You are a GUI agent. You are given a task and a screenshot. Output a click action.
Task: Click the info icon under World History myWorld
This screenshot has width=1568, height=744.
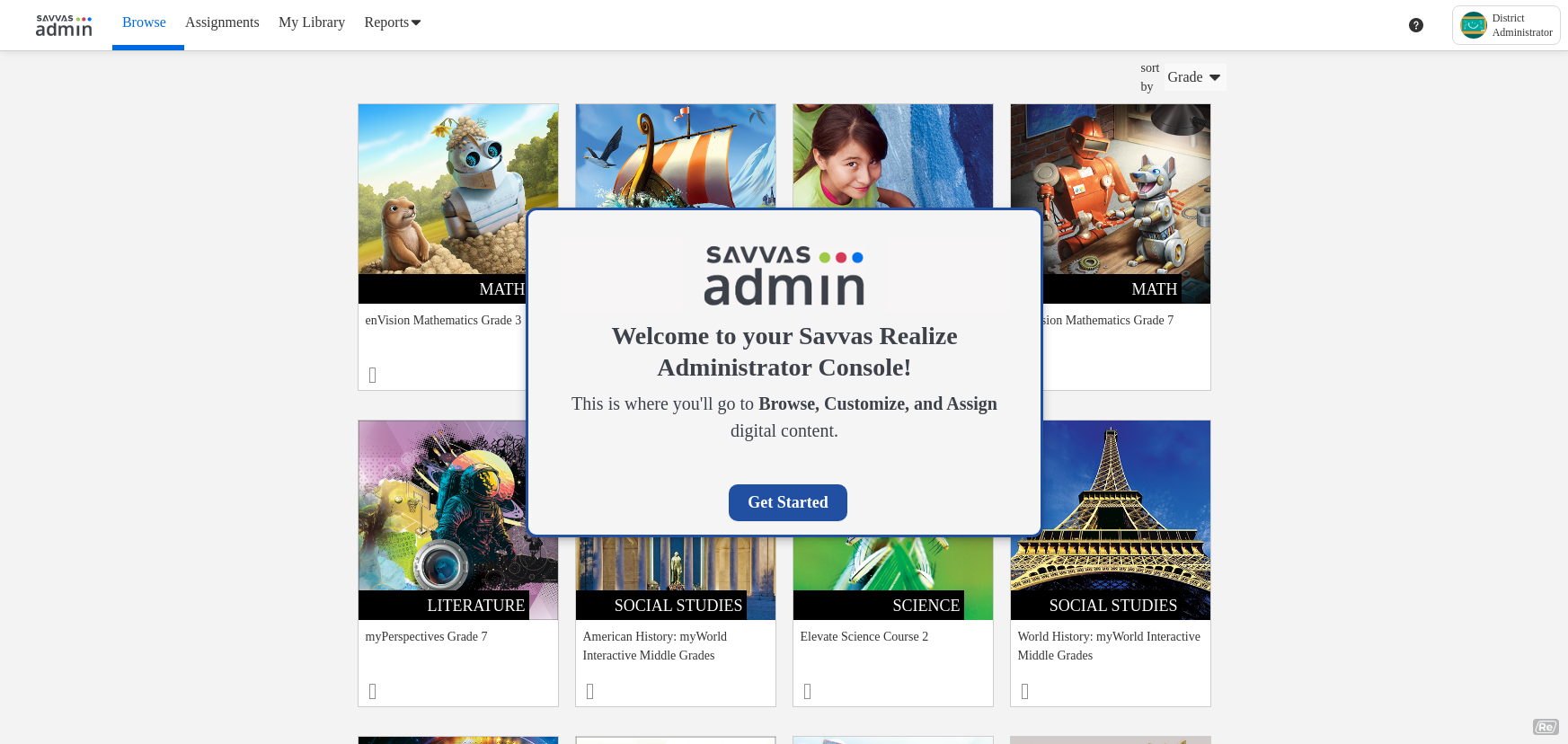[1024, 691]
